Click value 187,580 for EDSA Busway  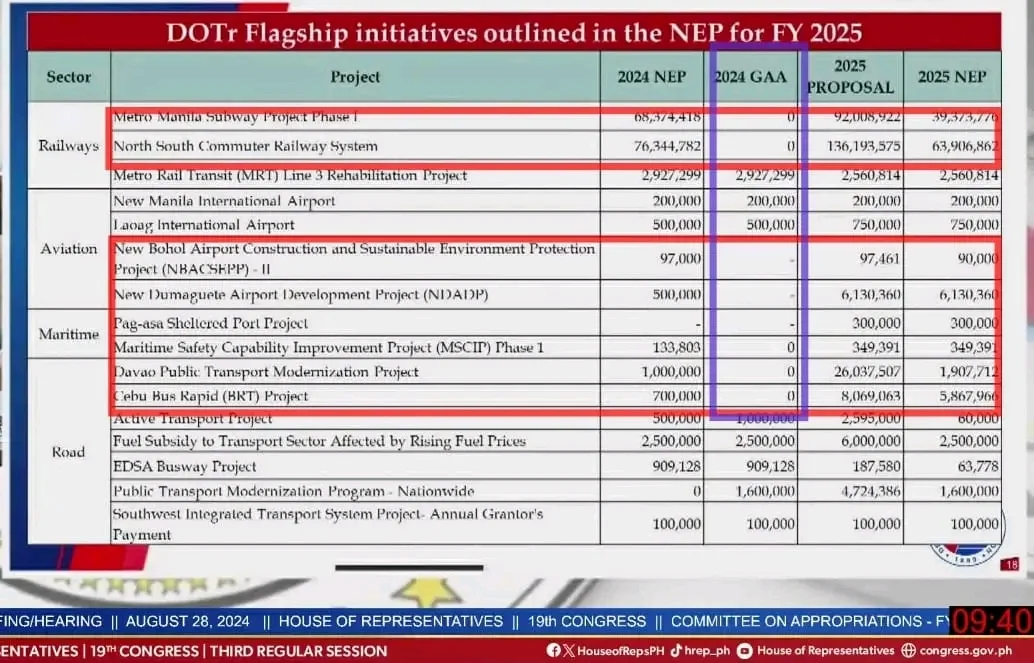(x=876, y=466)
